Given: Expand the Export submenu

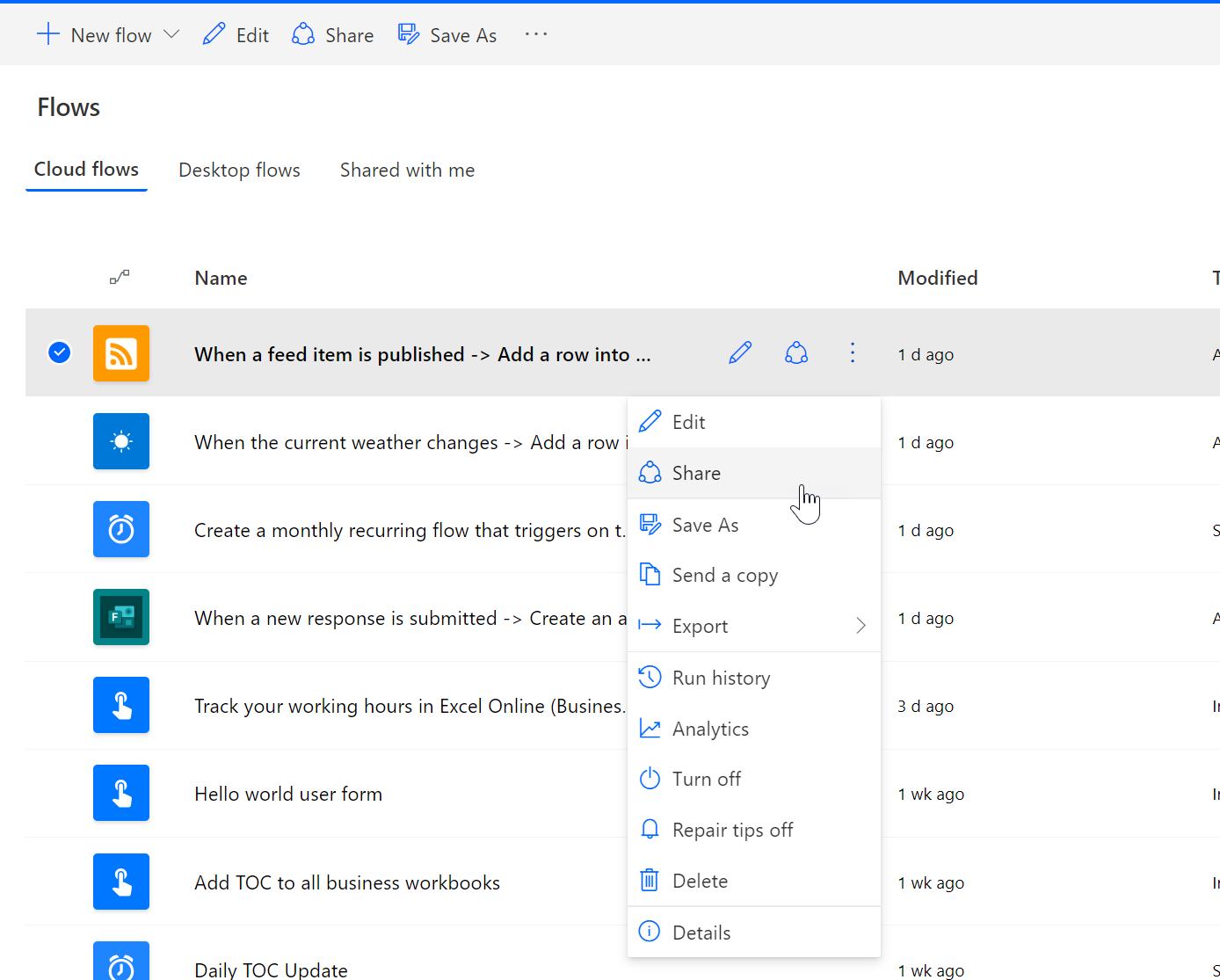Looking at the screenshot, I should pos(861,626).
